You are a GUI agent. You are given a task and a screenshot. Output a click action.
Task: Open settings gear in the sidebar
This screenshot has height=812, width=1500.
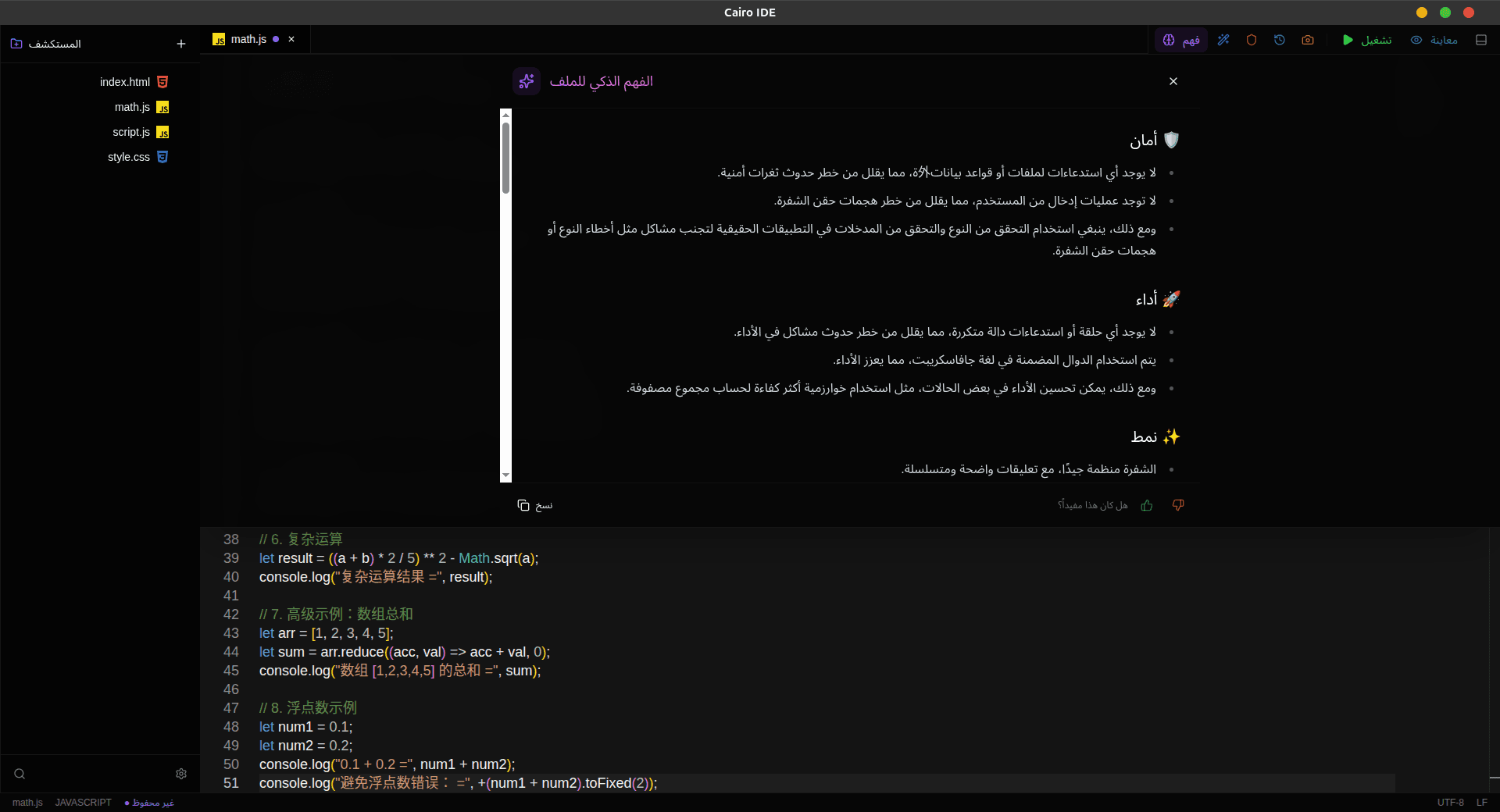(x=181, y=774)
